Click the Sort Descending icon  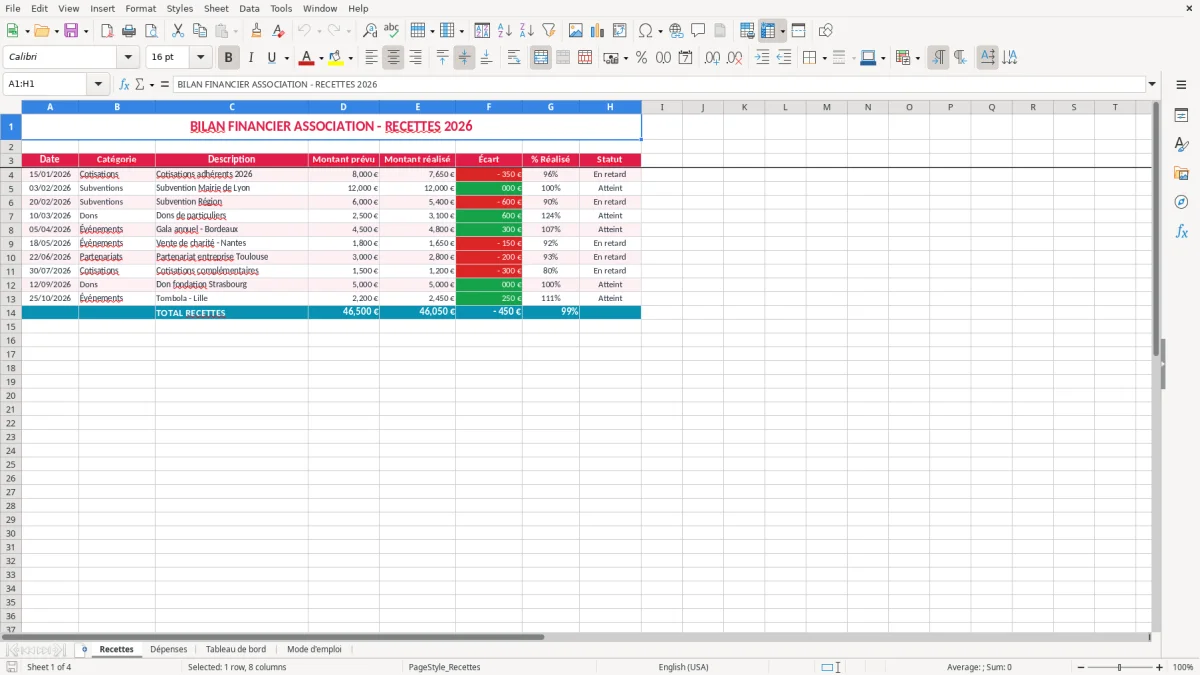(x=527, y=31)
